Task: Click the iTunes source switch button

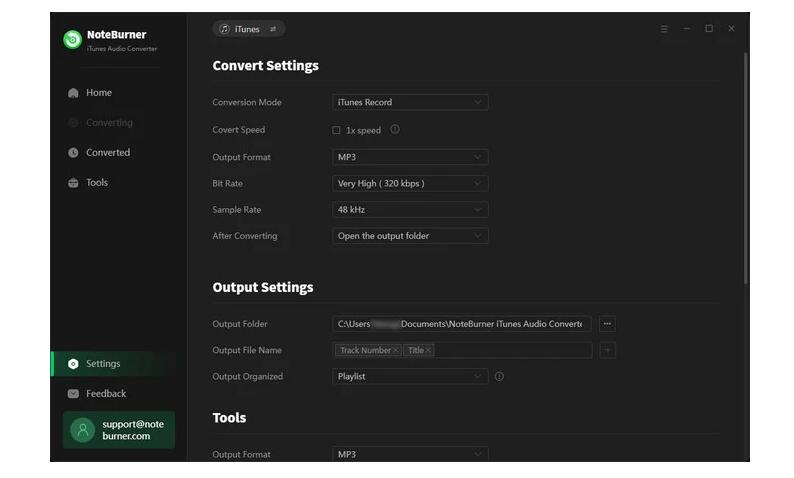Action: tap(249, 29)
